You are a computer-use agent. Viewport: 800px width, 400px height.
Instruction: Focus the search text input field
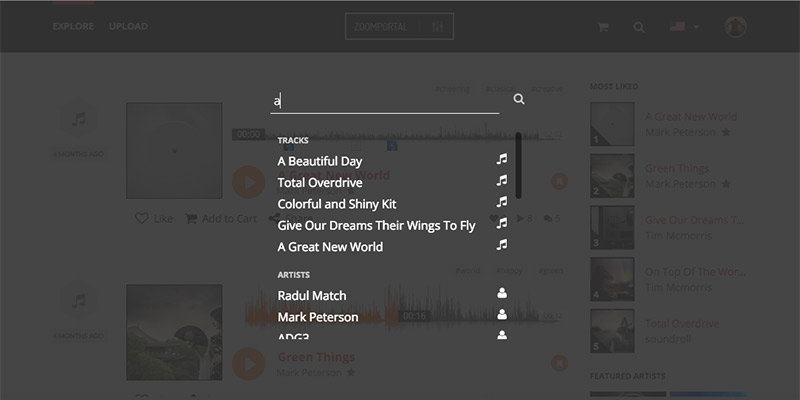[385, 100]
